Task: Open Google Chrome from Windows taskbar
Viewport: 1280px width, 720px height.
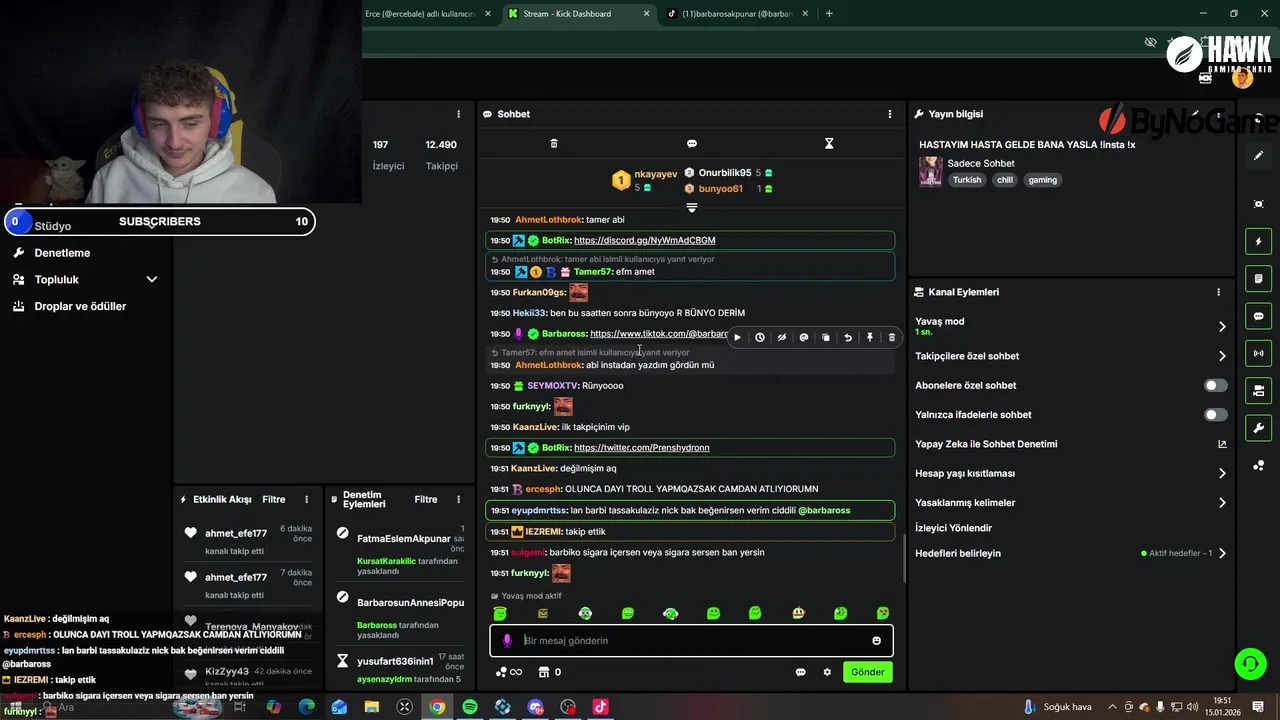Action: 437,707
